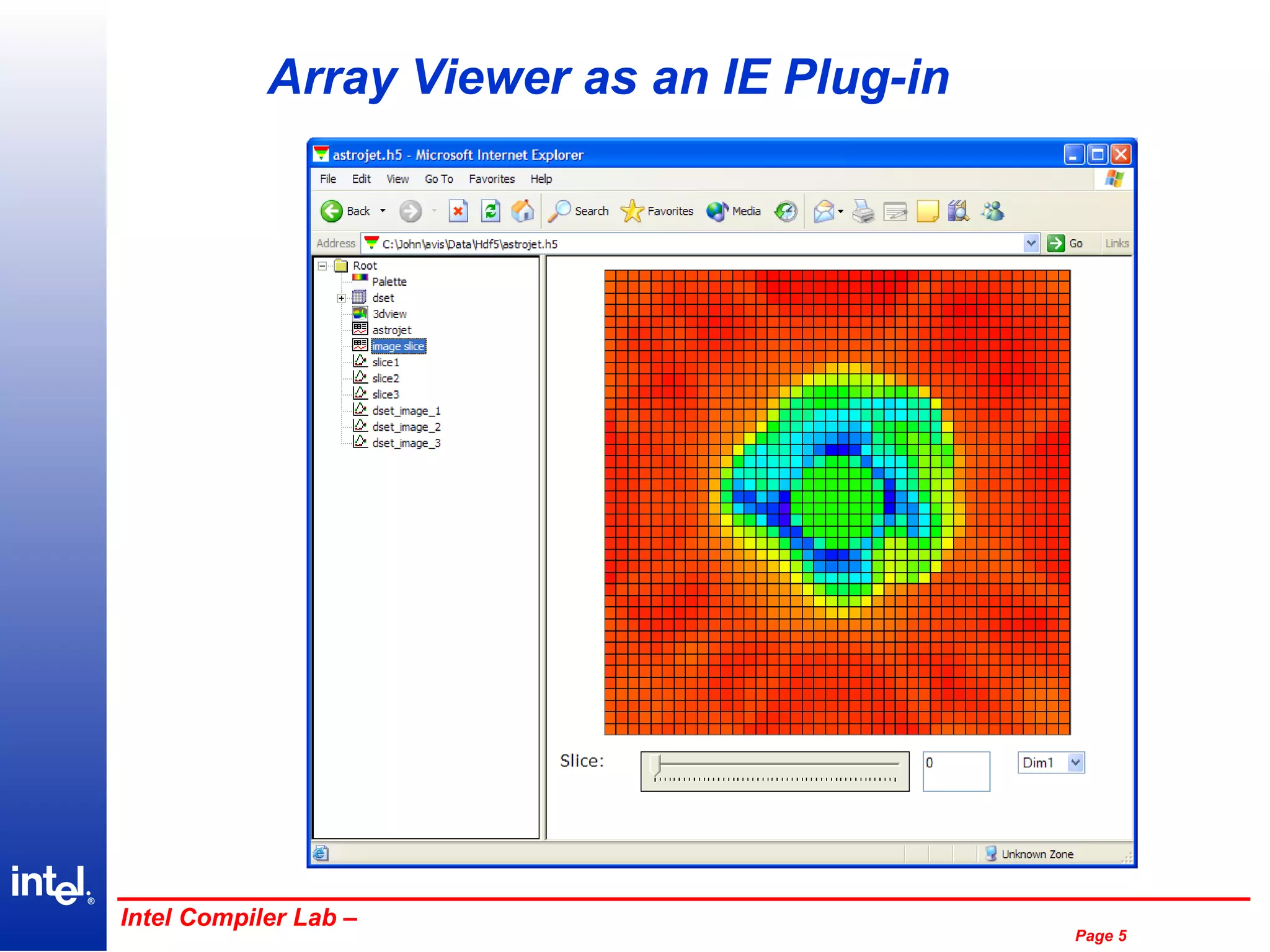
Task: Select the dset_image_1 tree item
Action: click(407, 411)
